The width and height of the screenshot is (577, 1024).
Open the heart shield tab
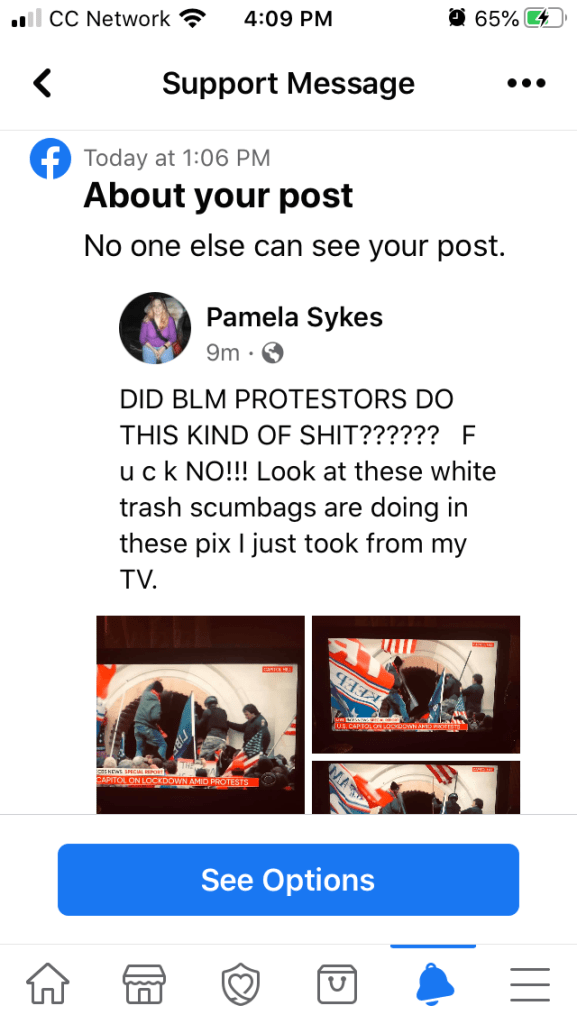(240, 984)
